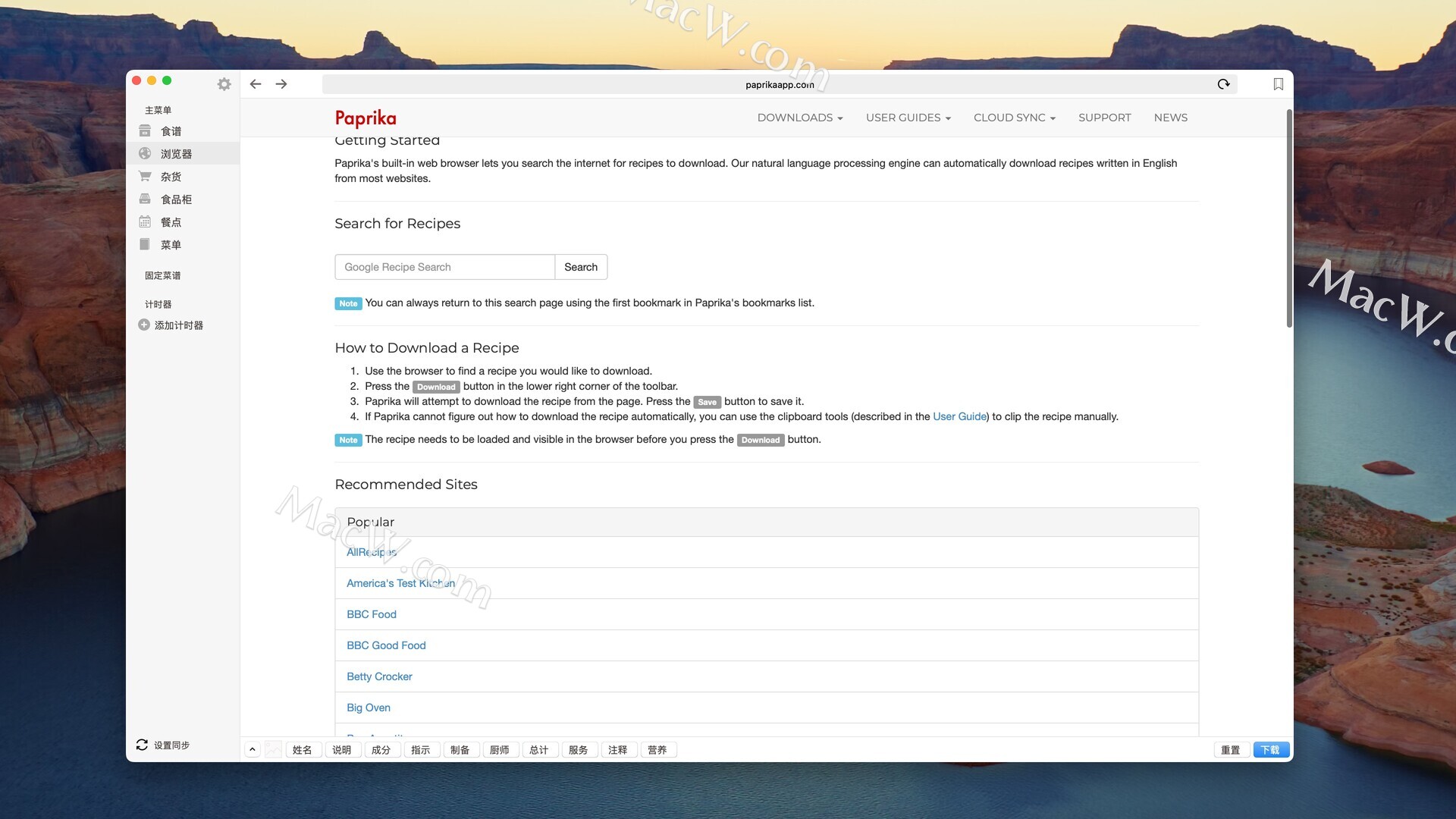Open the SUPPORT menu item
This screenshot has height=819, width=1456.
1104,118
